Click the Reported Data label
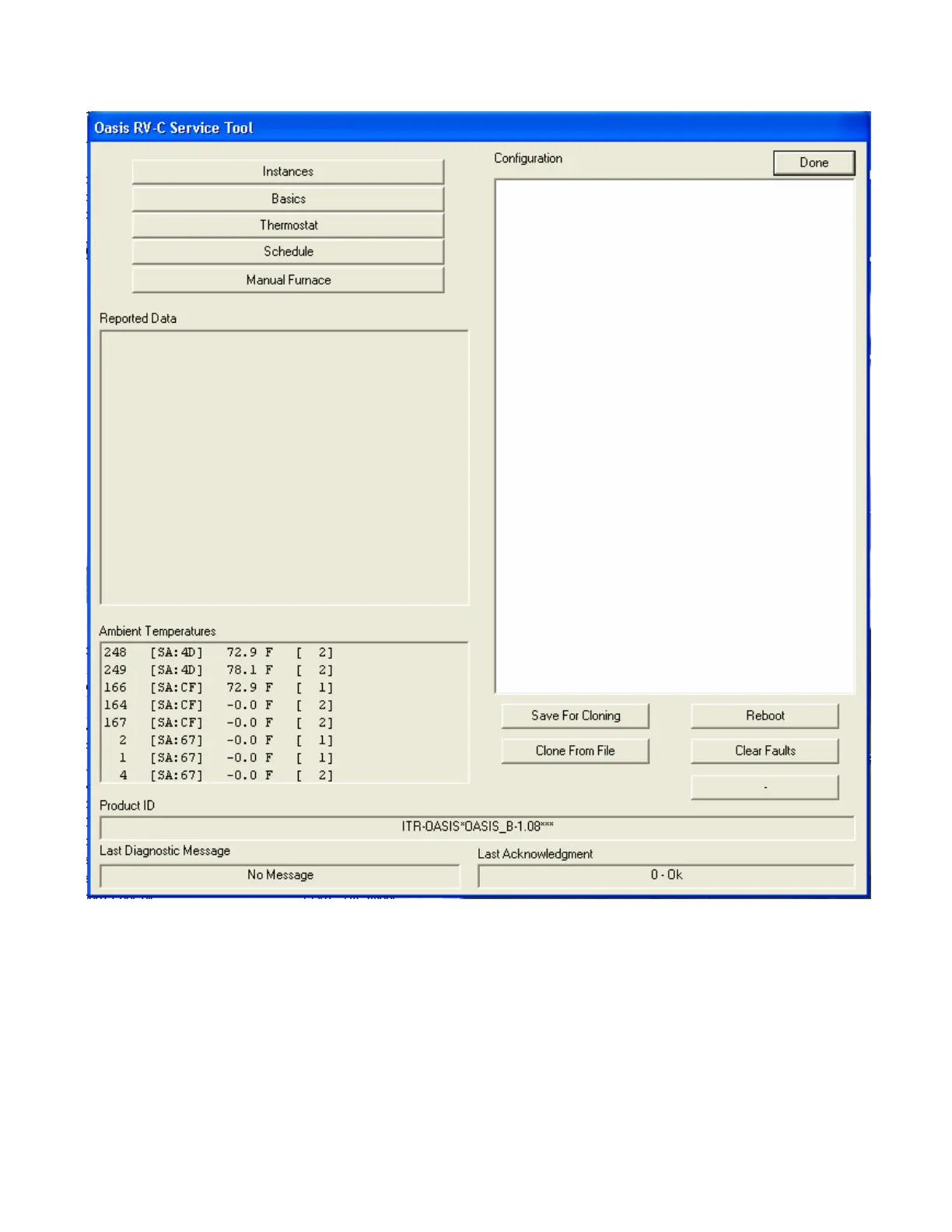 click(x=138, y=318)
